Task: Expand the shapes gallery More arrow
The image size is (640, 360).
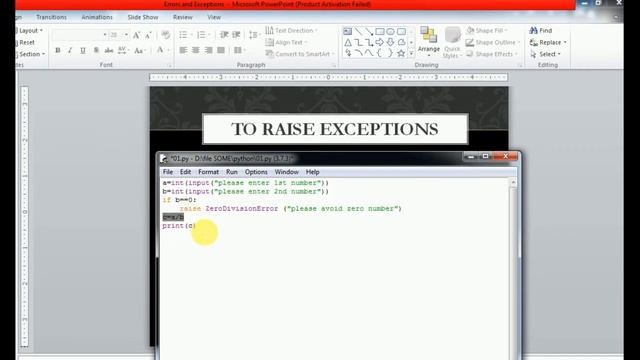Action: [x=411, y=53]
